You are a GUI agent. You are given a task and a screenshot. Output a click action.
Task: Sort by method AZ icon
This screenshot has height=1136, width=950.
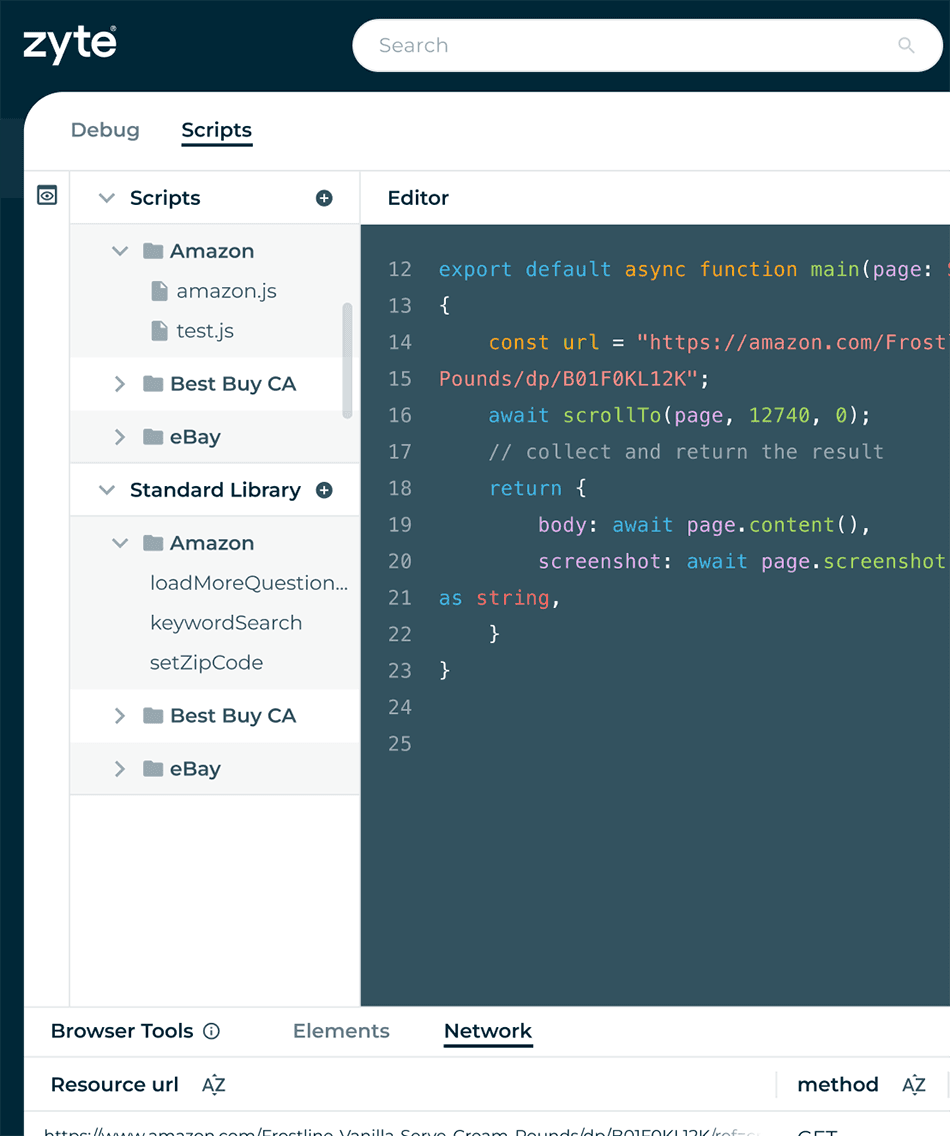914,1085
